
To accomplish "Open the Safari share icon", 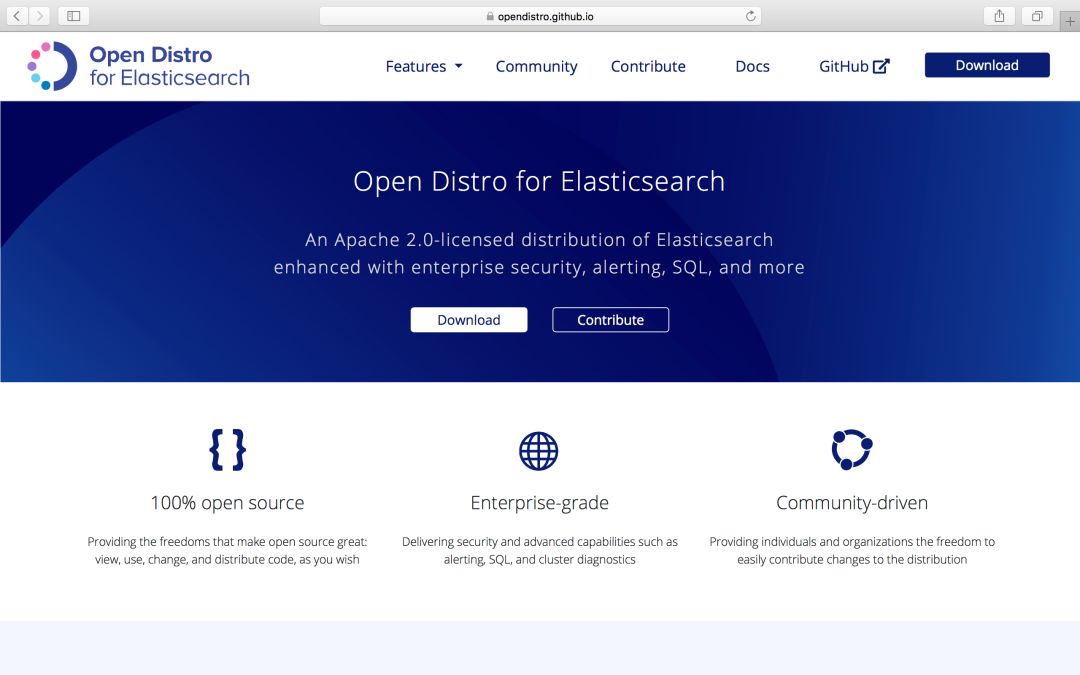I will (999, 16).
